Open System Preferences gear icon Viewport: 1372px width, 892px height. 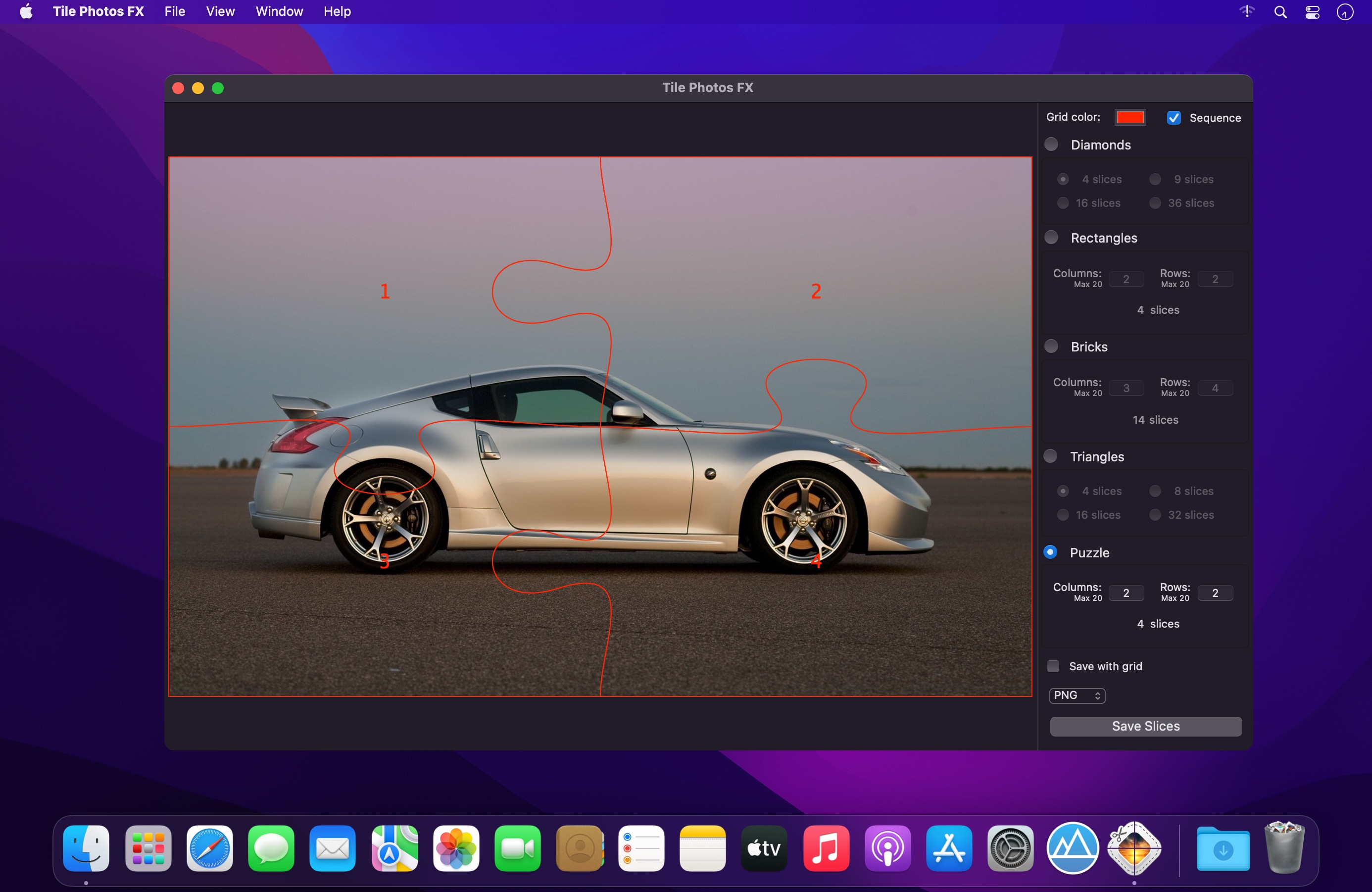[1010, 847]
